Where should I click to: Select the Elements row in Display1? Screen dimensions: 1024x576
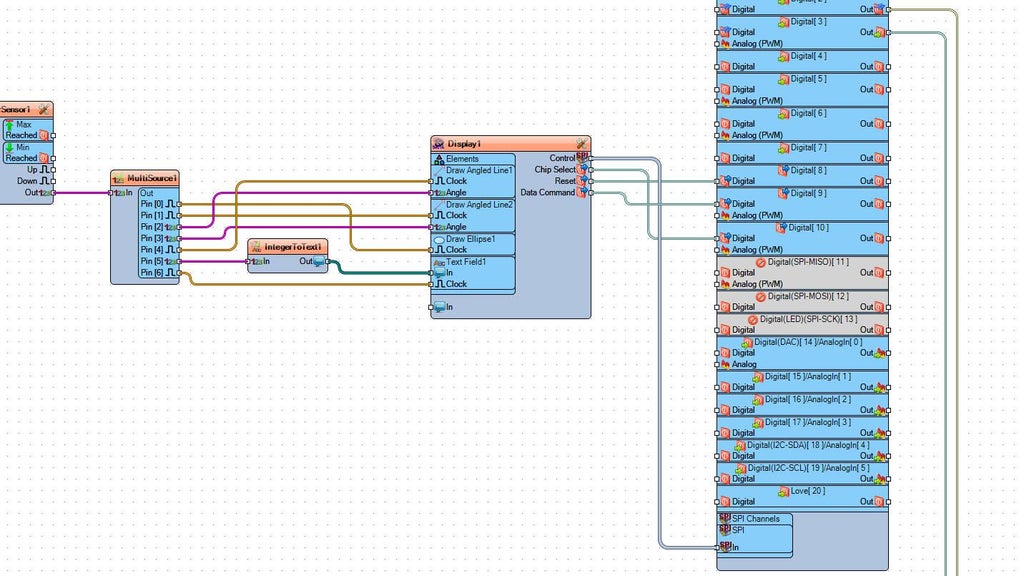click(x=473, y=159)
